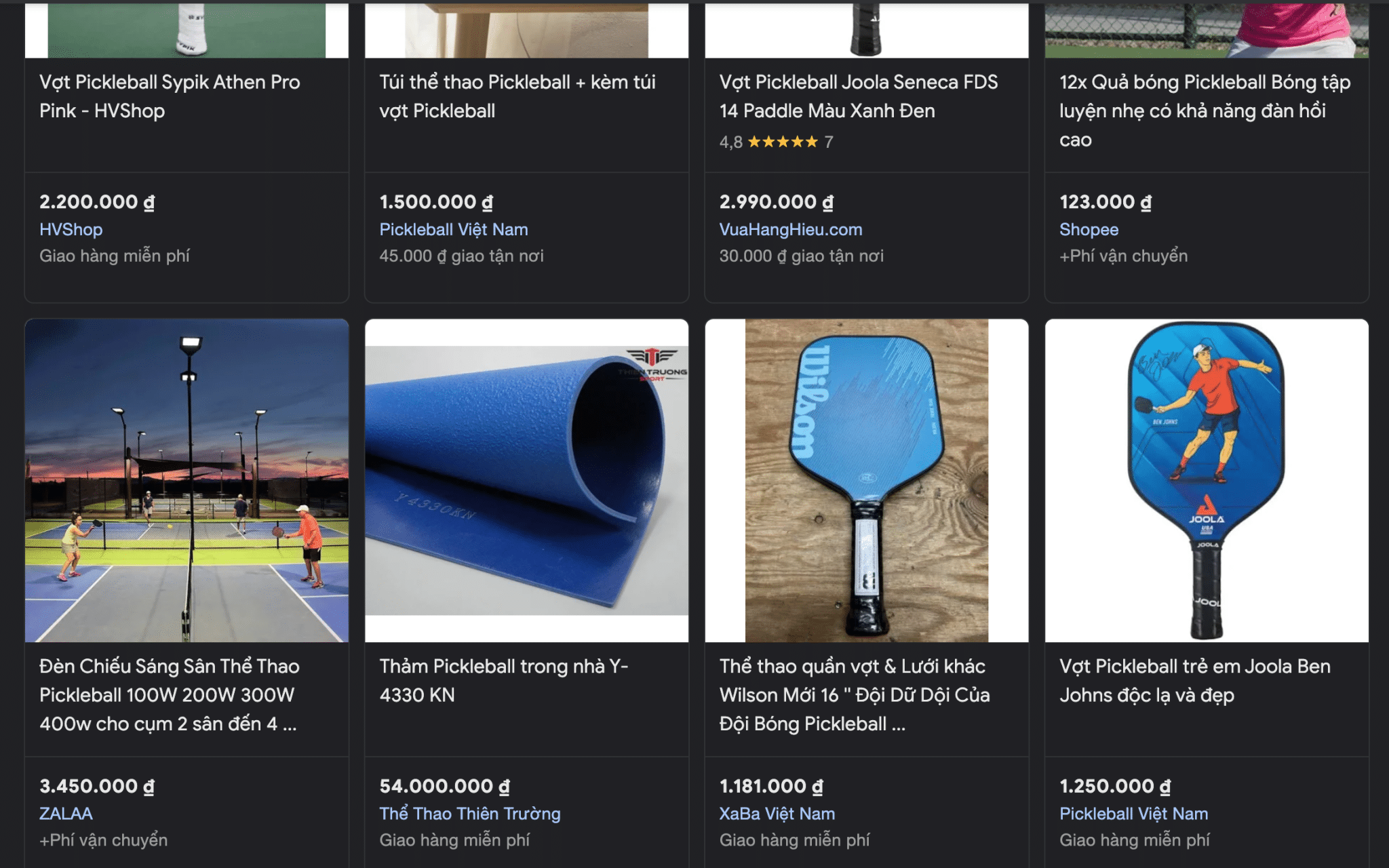Open the Wilson blue paddle image
This screenshot has width=1389, height=868.
[866, 480]
